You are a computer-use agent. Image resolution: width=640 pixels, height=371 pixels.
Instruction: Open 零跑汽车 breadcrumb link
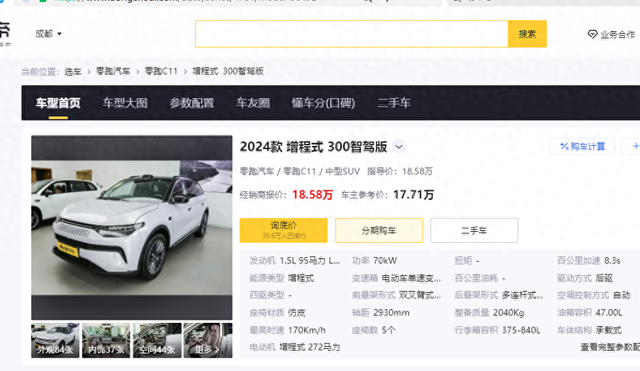[113, 71]
